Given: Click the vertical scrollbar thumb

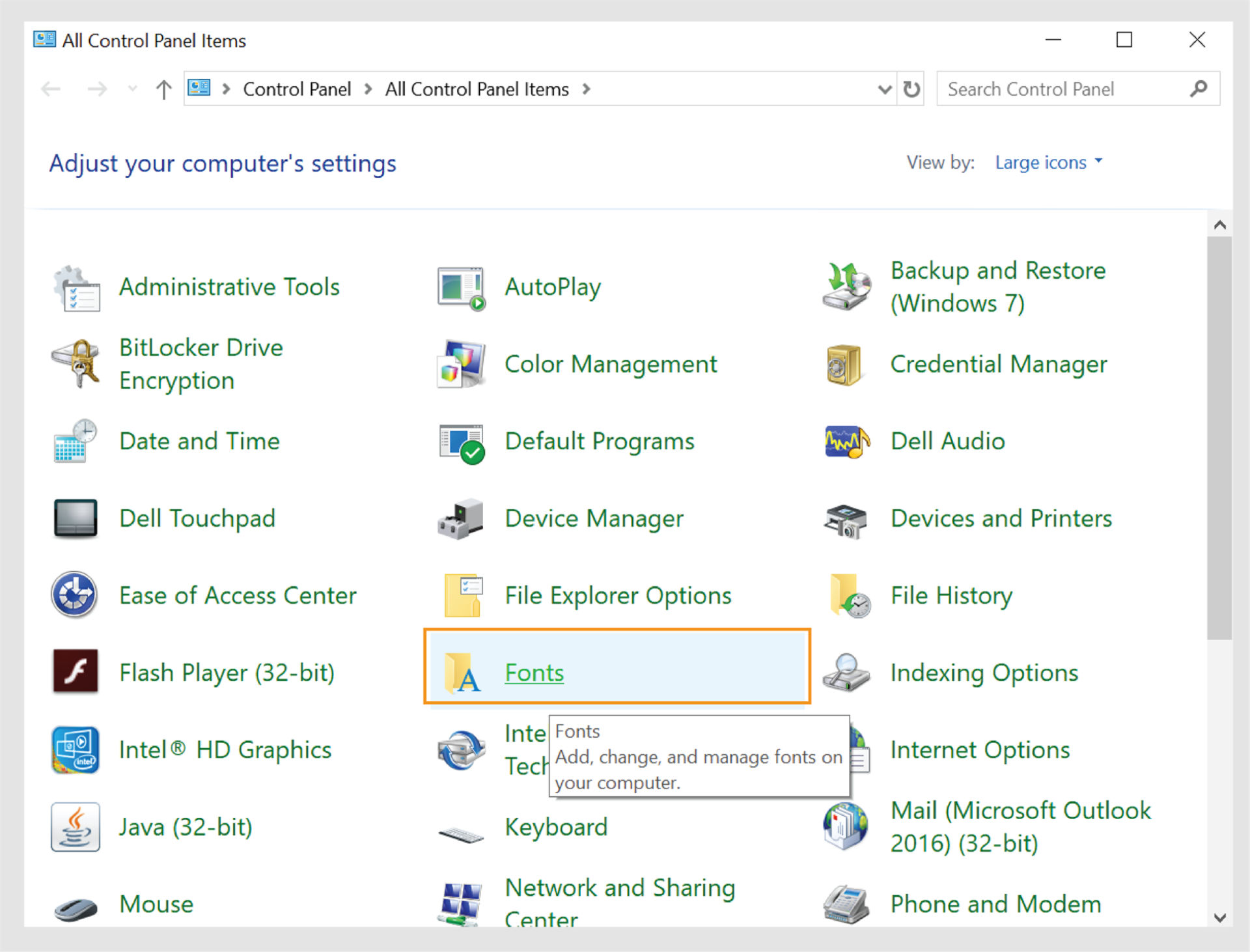Looking at the screenshot, I should click(x=1219, y=438).
